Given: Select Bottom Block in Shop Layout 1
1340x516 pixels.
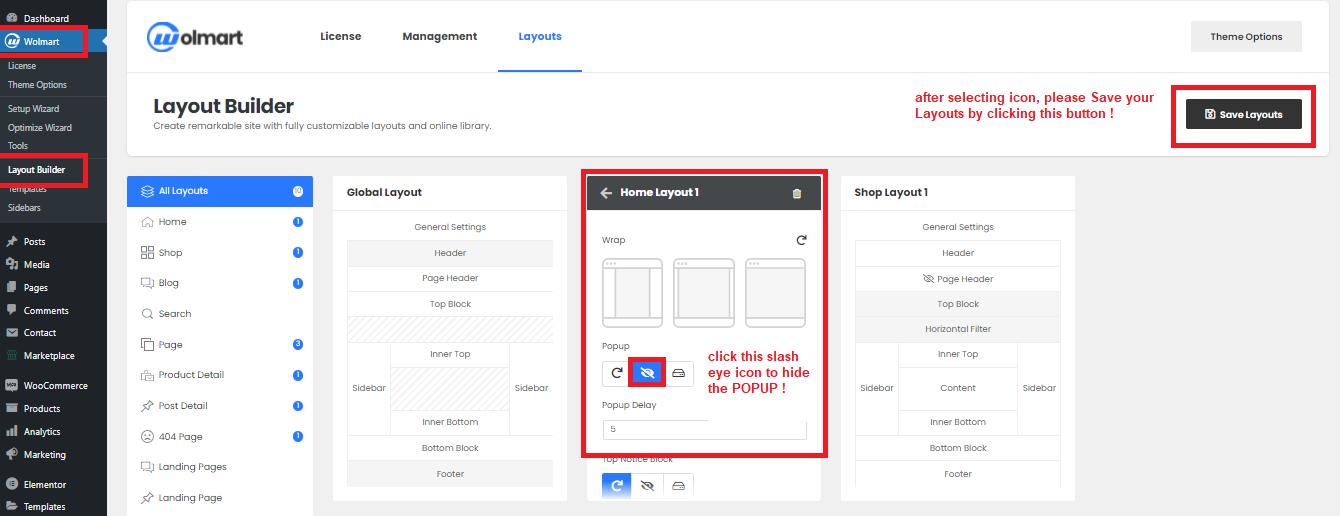Looking at the screenshot, I should [958, 448].
